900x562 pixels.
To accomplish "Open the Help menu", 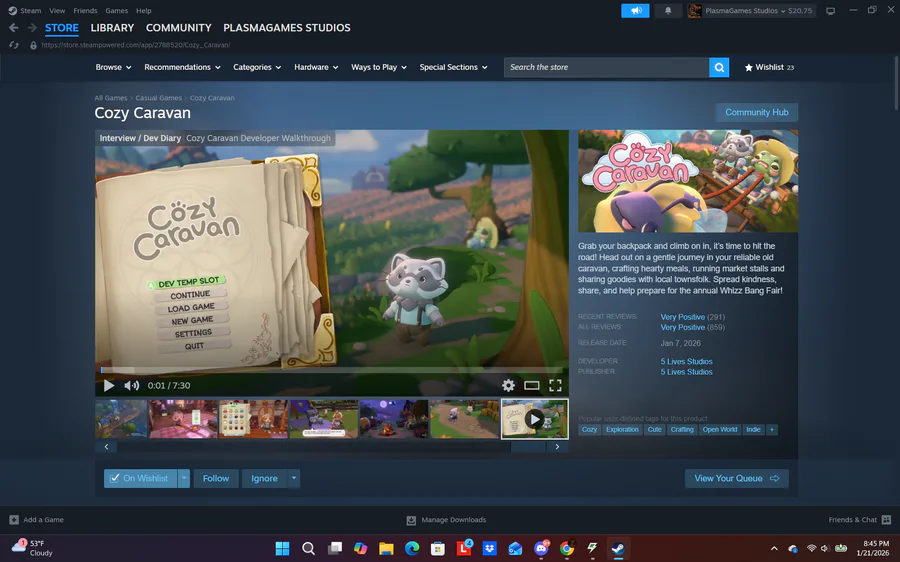I will point(143,10).
